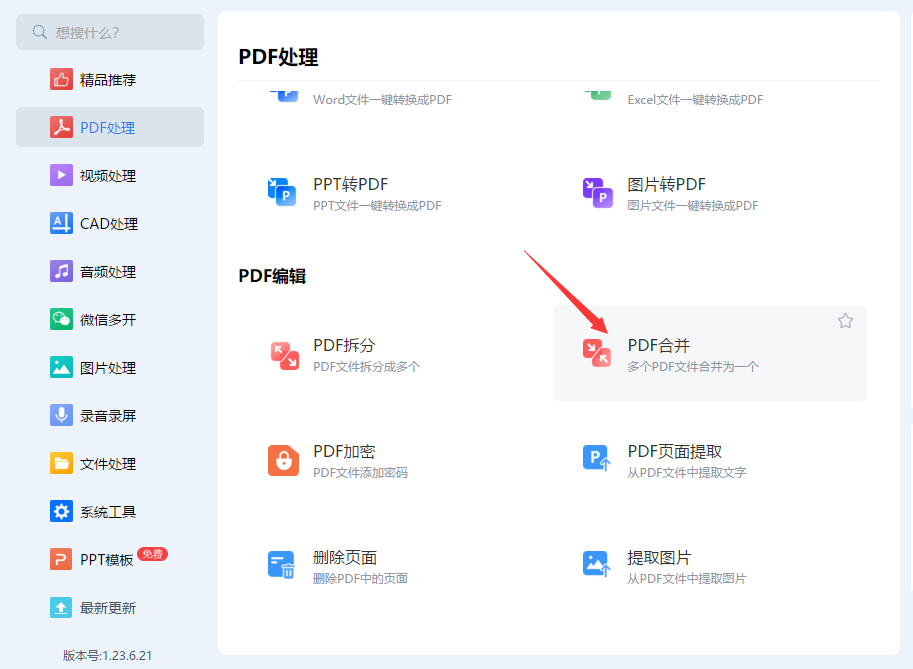
Task: Click the red 免费 badge on PPT模板
Action: [x=153, y=554]
